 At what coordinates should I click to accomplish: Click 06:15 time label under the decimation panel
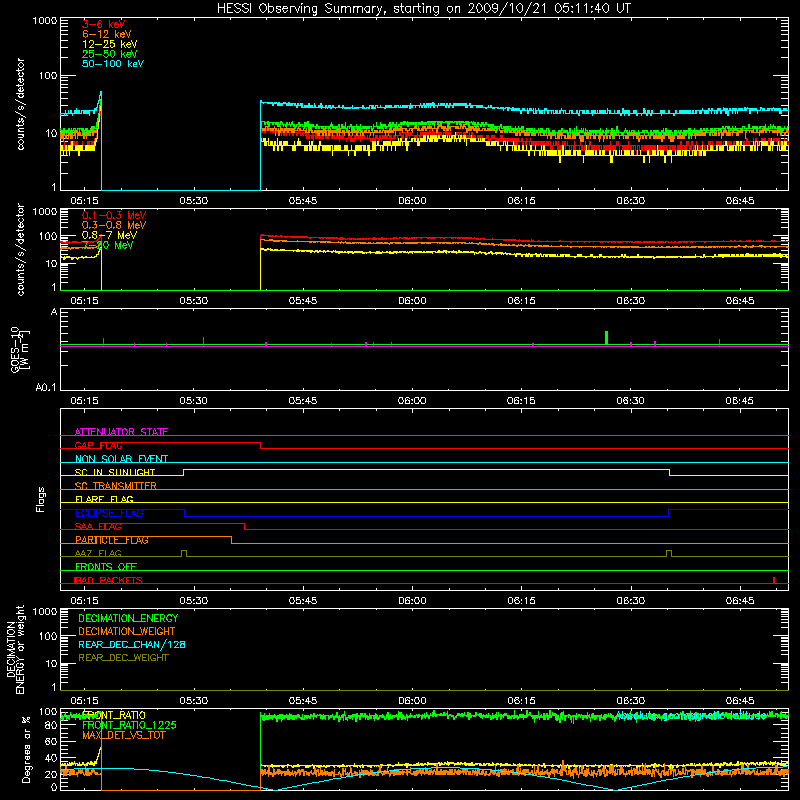tap(521, 701)
